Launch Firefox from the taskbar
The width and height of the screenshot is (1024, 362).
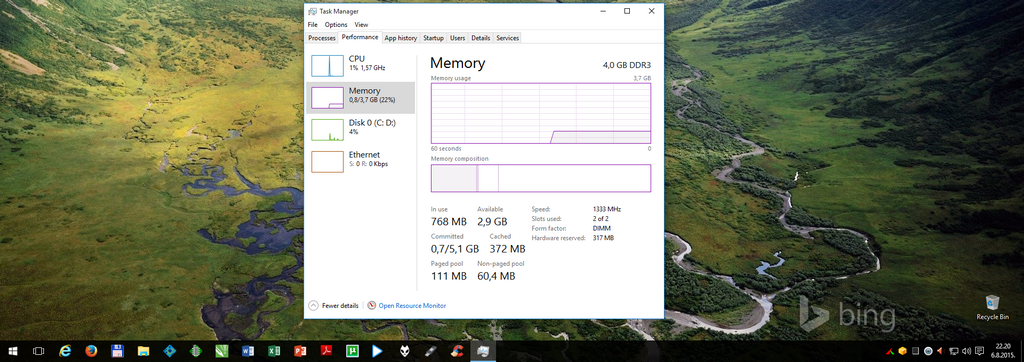tap(91, 352)
